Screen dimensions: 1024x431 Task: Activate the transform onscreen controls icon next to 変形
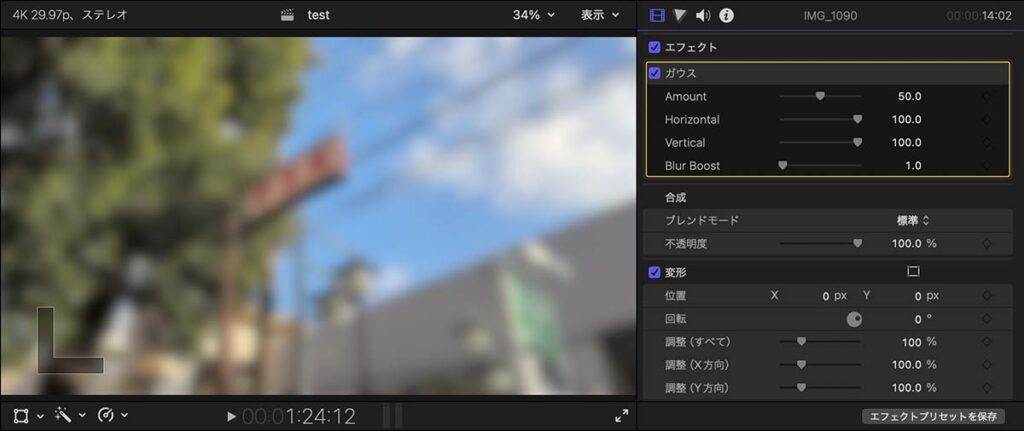pos(912,272)
